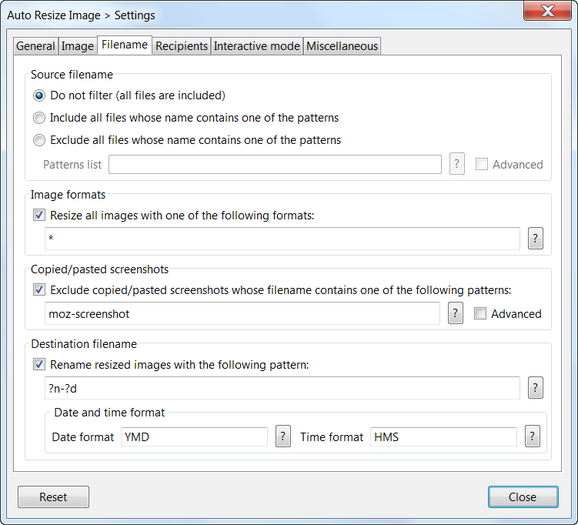Switch to the Recipients tab
Screen dimensions: 578x525
tap(181, 46)
